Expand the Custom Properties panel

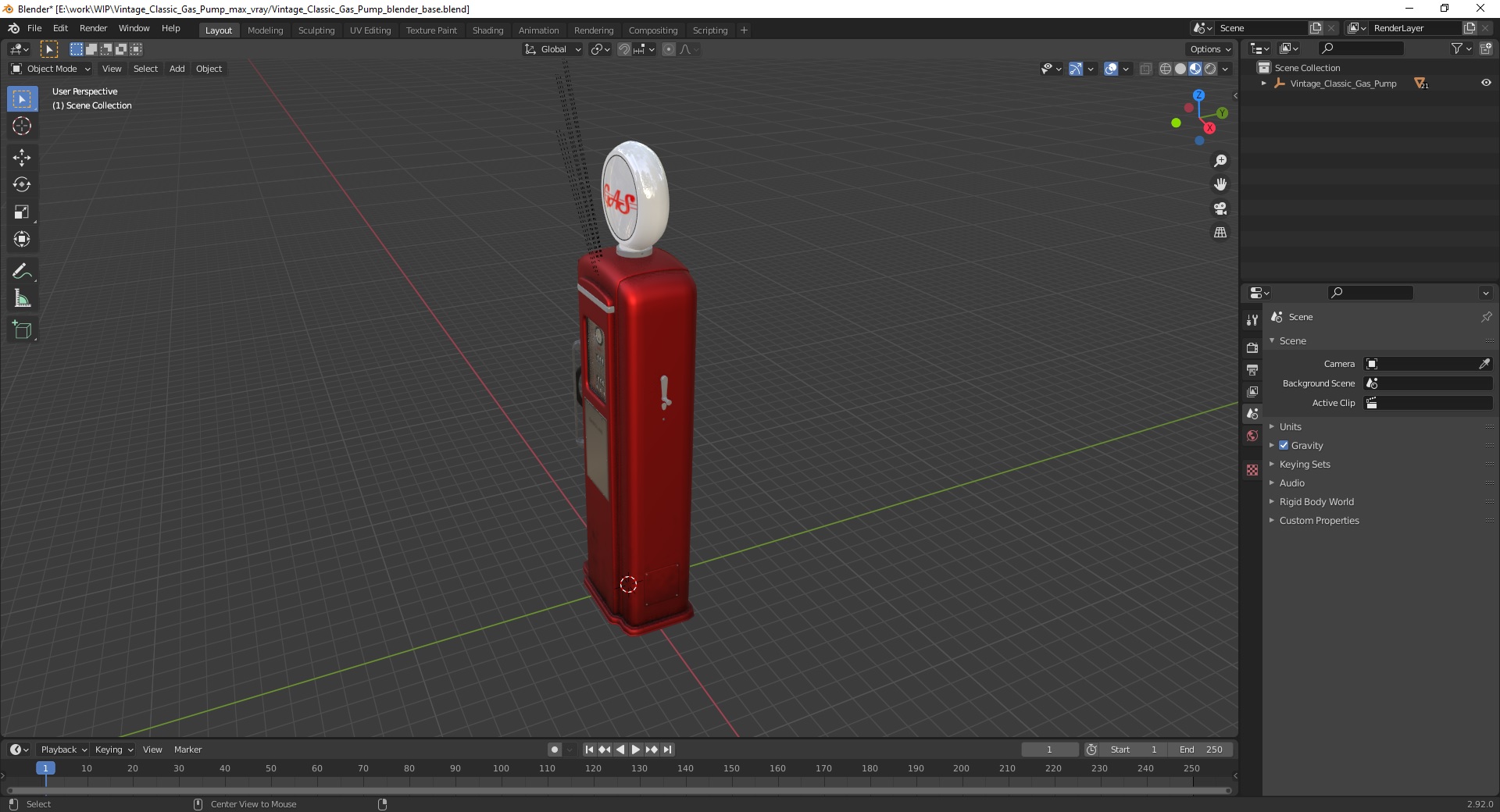pos(1319,520)
